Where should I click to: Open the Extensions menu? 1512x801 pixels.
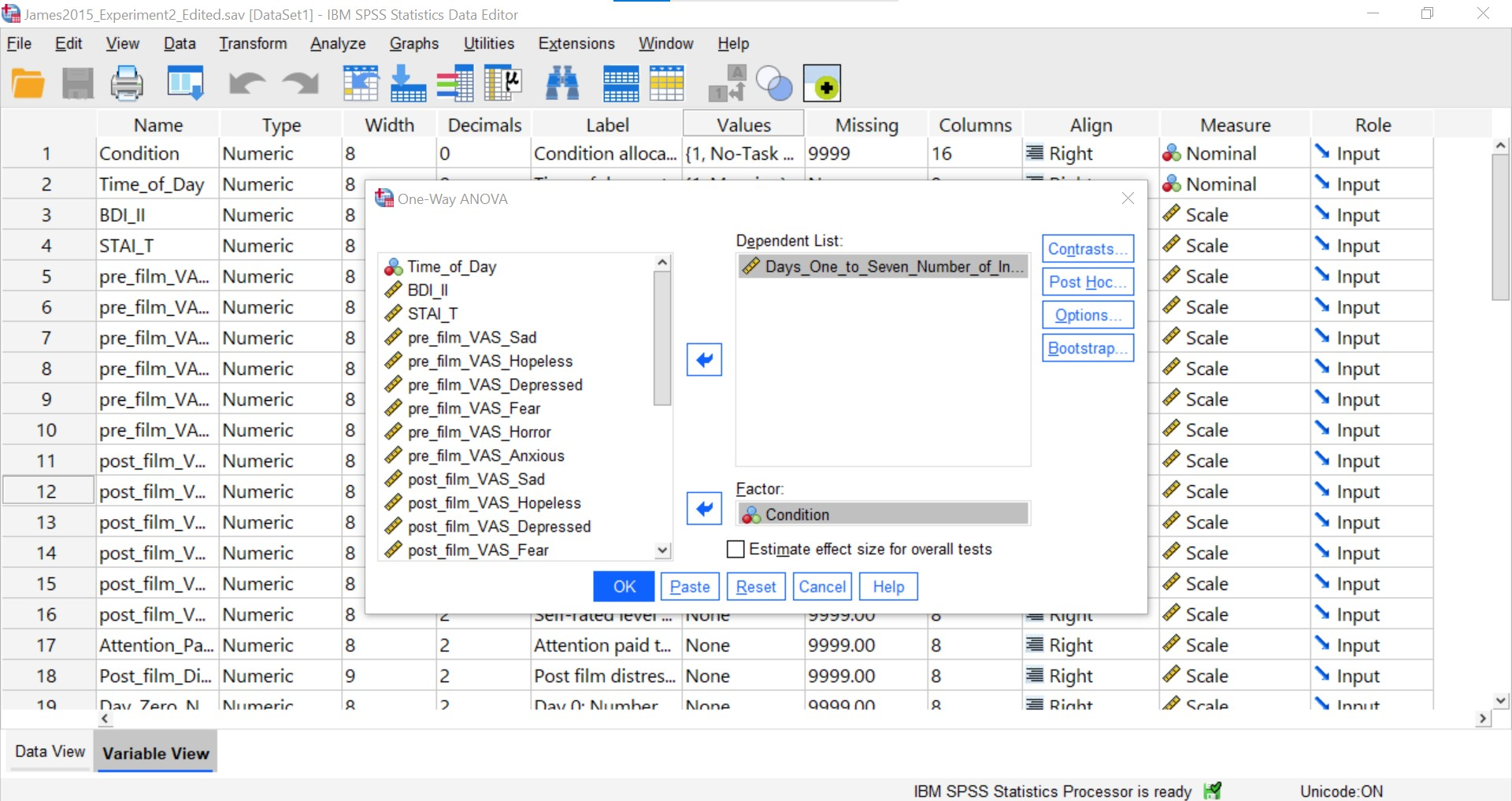tap(576, 43)
